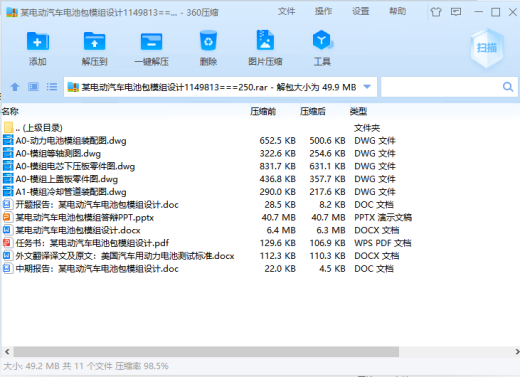Click the 解压到 (Extract to) icon

94,41
